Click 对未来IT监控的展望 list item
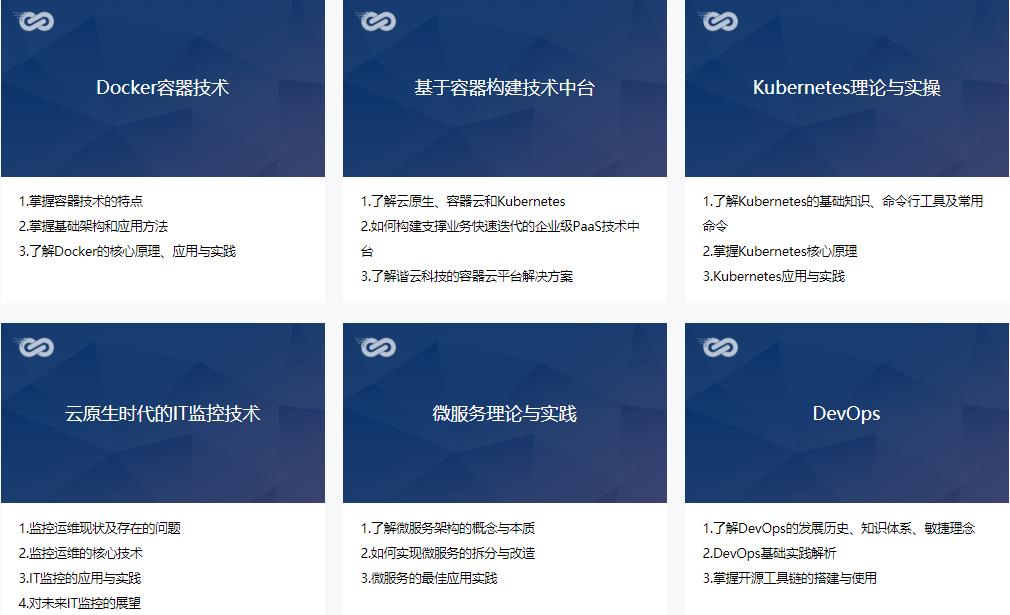1010x615 pixels. click(x=80, y=603)
